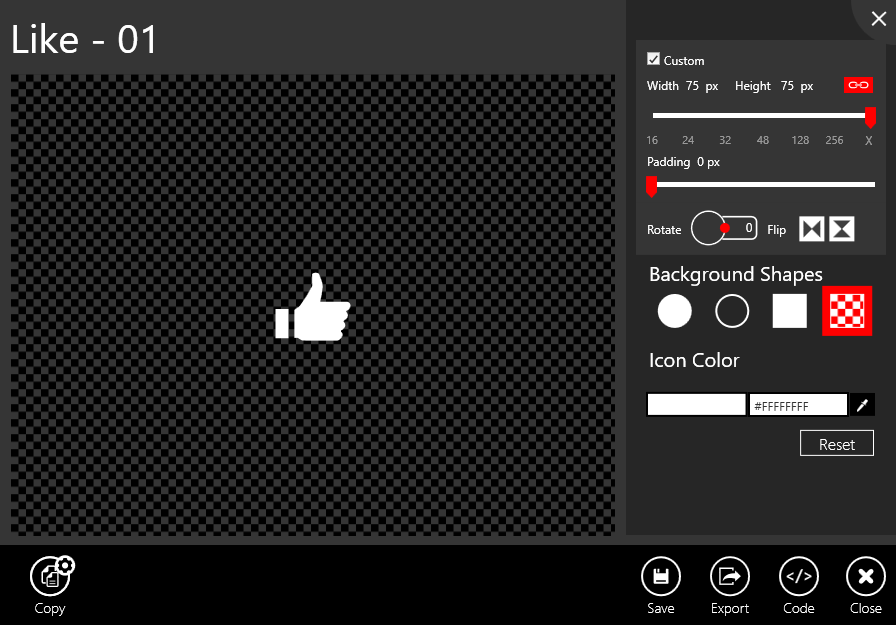Flip the icon horizontally
The height and width of the screenshot is (625, 896).
(811, 229)
